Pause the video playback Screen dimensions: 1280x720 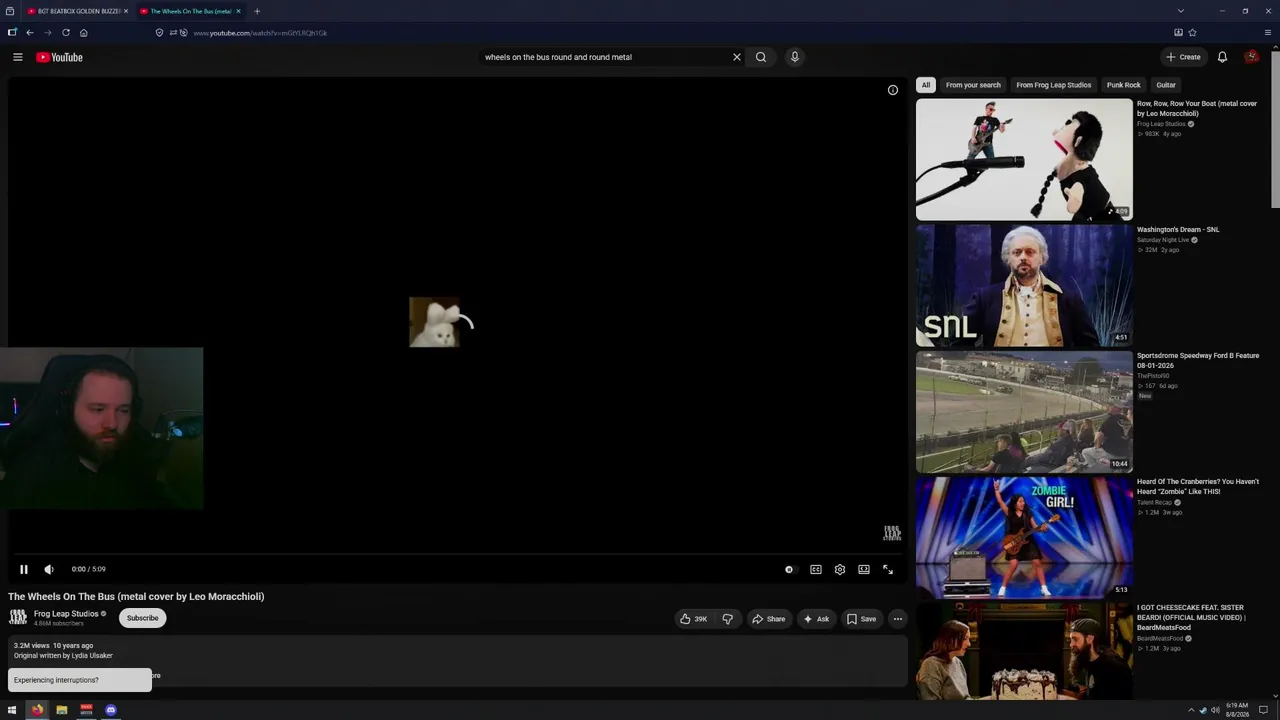tap(24, 569)
